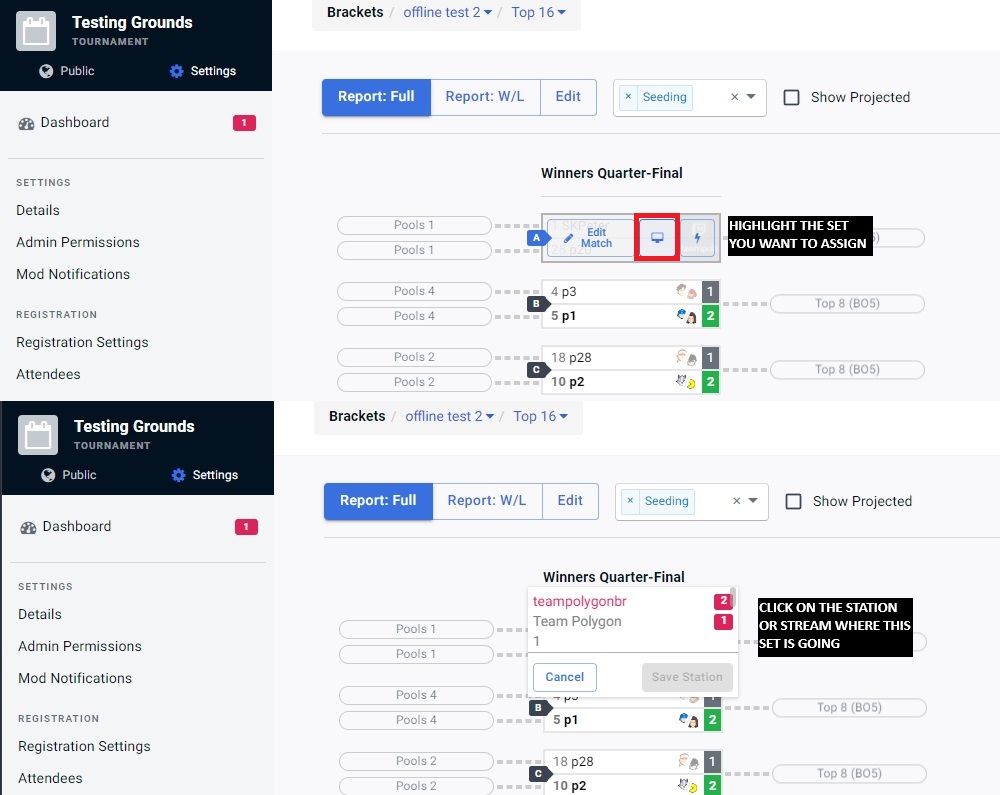Click first Pools 4 pill in upper bracket
Image resolution: width=1000 pixels, height=795 pixels.
point(415,291)
